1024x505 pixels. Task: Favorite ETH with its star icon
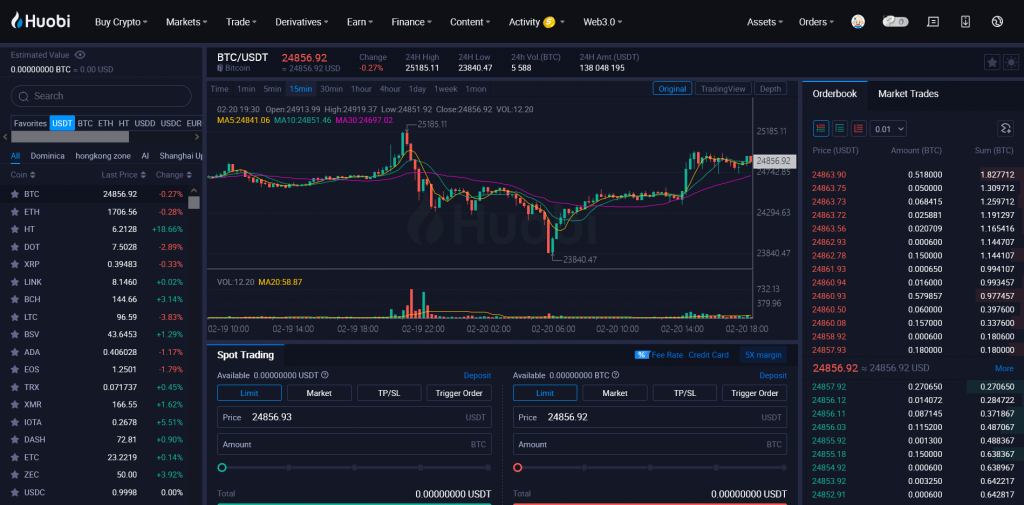click(14, 212)
